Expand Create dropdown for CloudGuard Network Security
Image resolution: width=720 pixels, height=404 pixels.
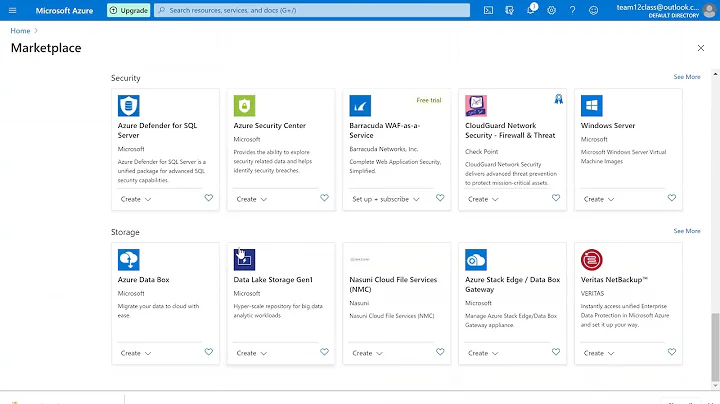483,199
